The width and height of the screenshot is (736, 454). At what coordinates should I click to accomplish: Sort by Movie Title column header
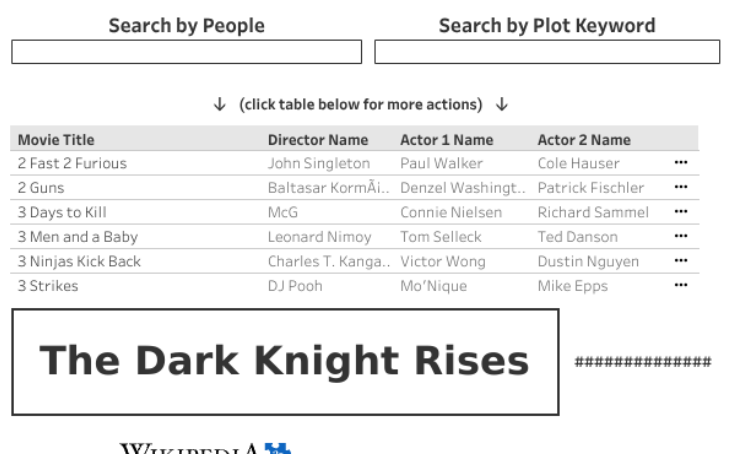[x=56, y=140]
